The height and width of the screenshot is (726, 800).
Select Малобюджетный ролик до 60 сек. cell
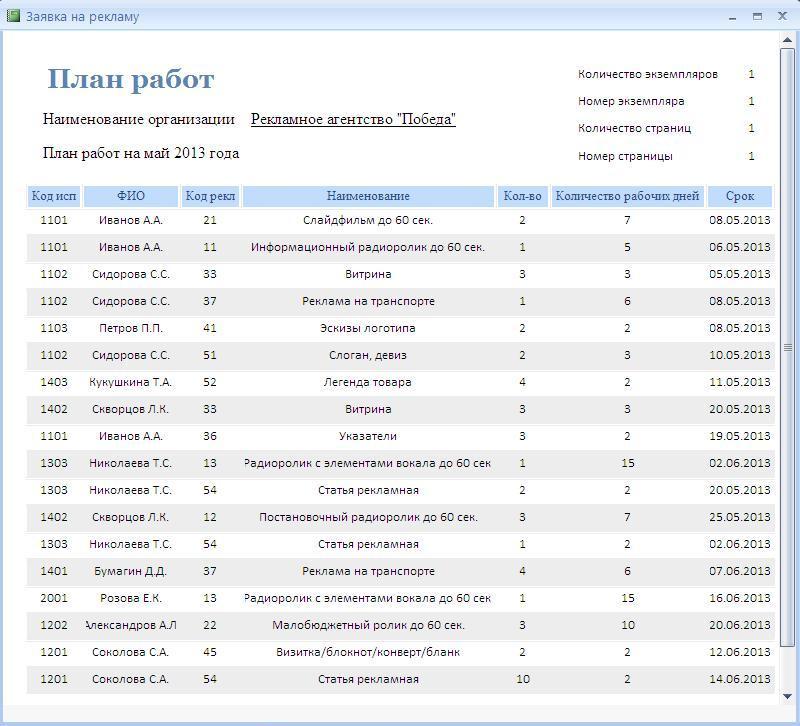368,625
